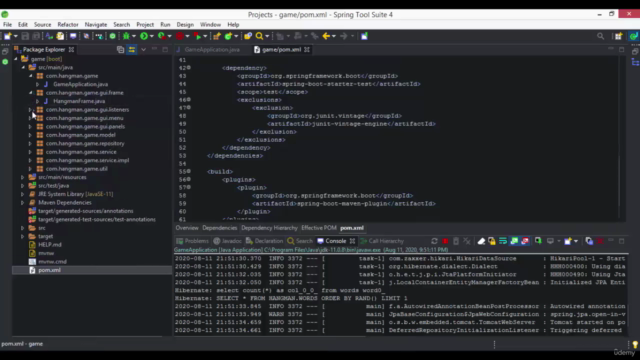Terminate the console process with the red square
Screen dimensions: 640x360
point(445,241)
